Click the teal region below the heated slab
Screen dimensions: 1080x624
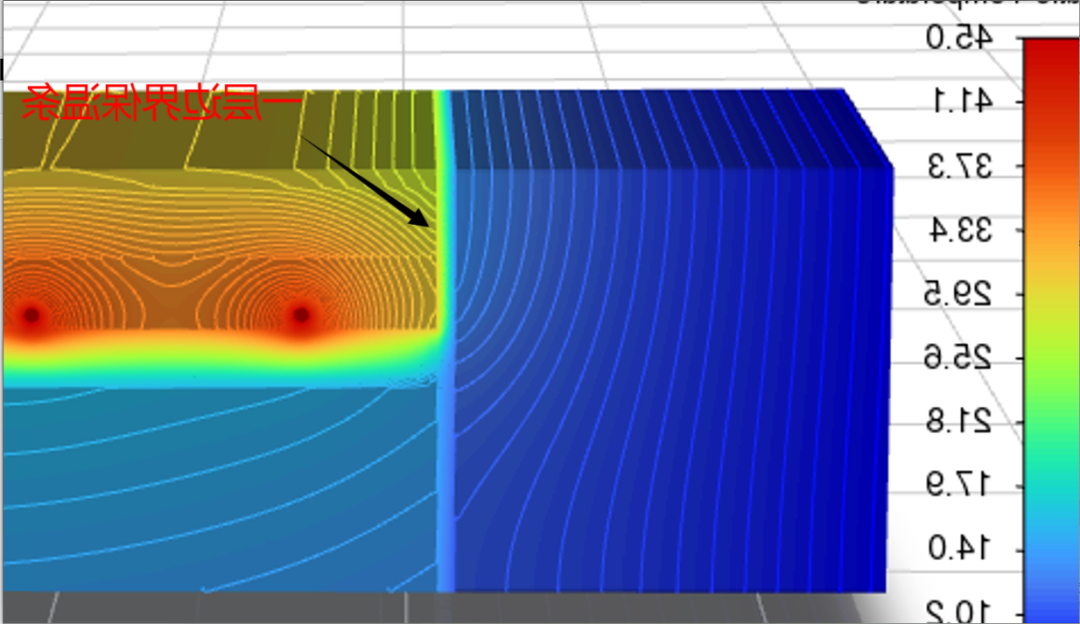point(220,480)
